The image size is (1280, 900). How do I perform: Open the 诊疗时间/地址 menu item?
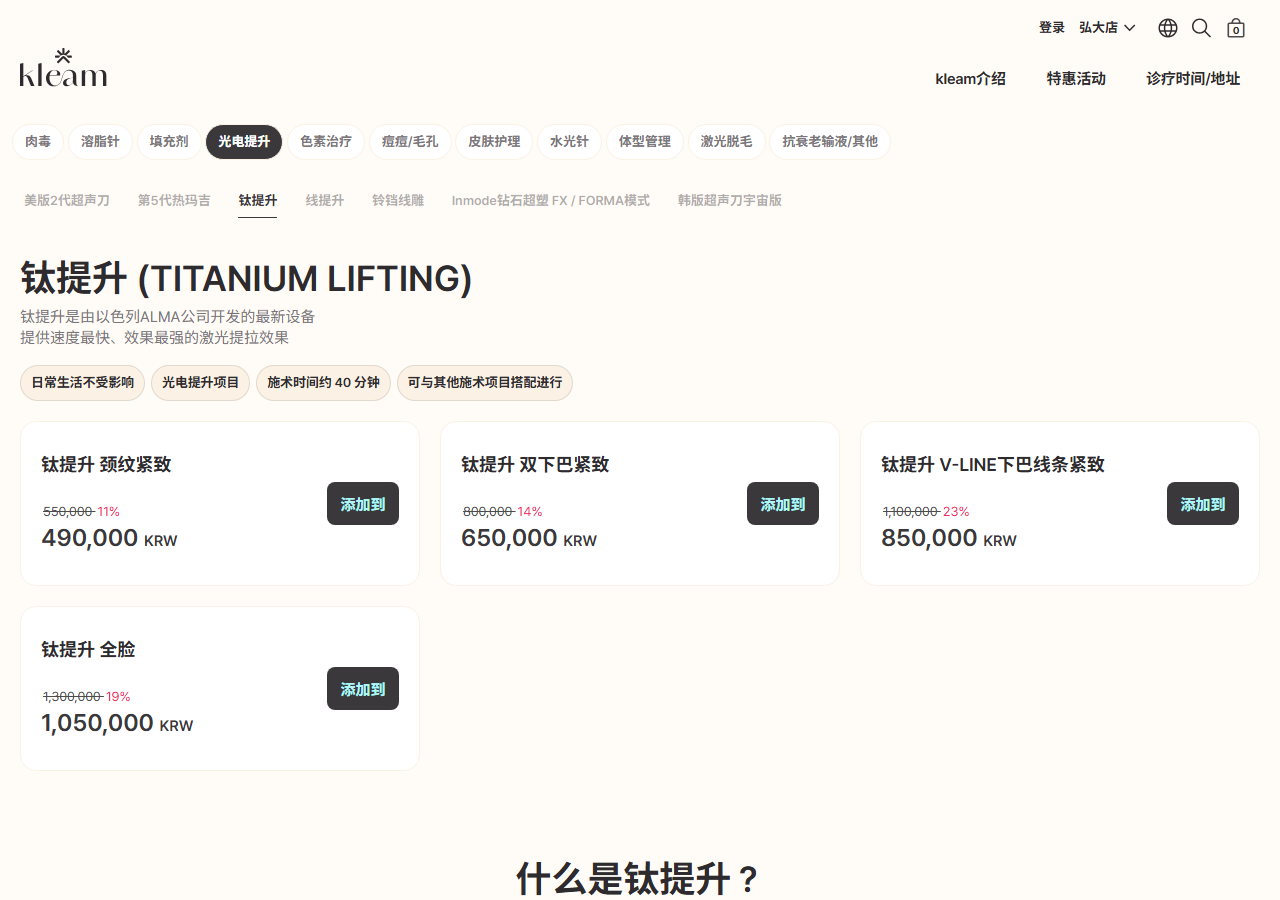[1193, 78]
